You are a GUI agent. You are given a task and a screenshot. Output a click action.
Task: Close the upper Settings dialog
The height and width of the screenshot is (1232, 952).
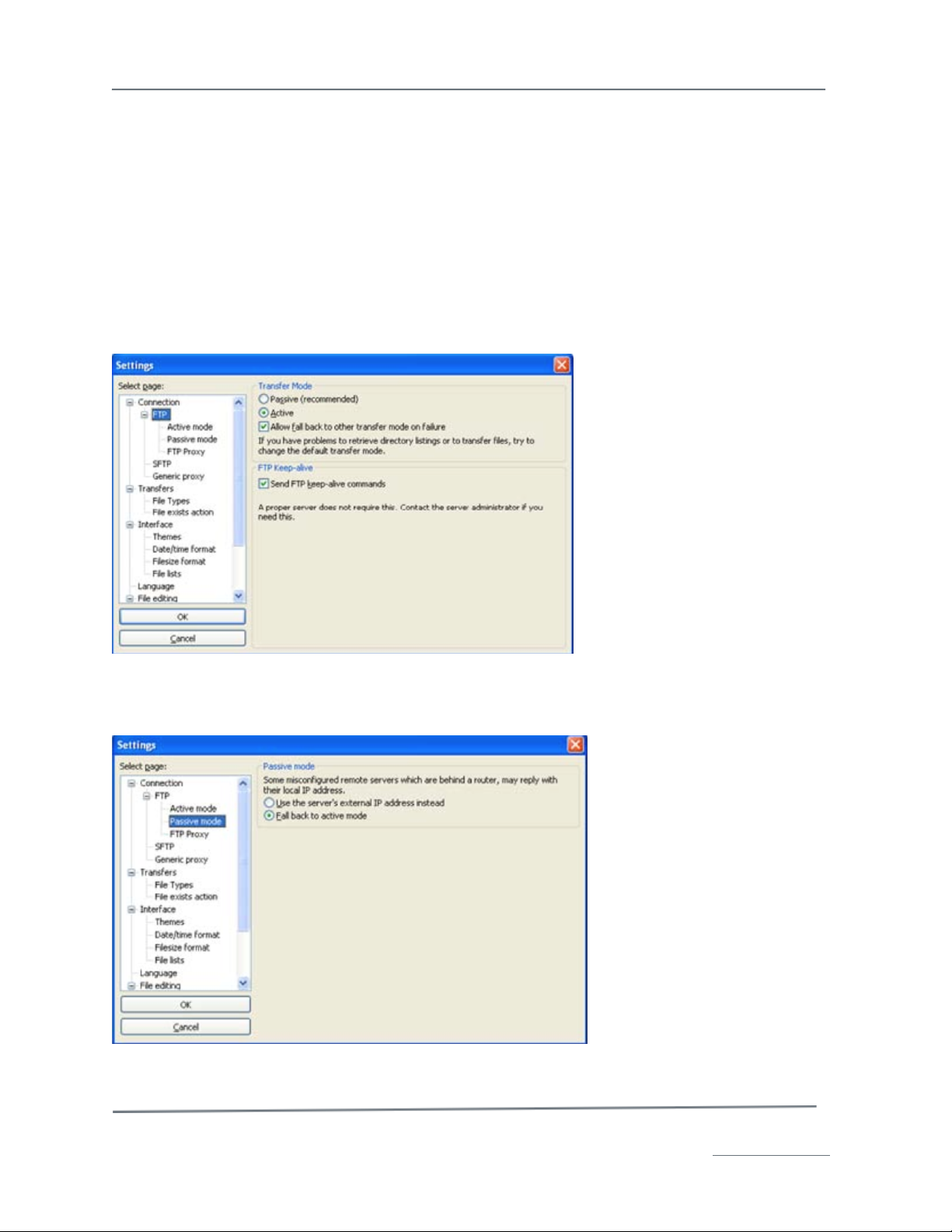(562, 365)
